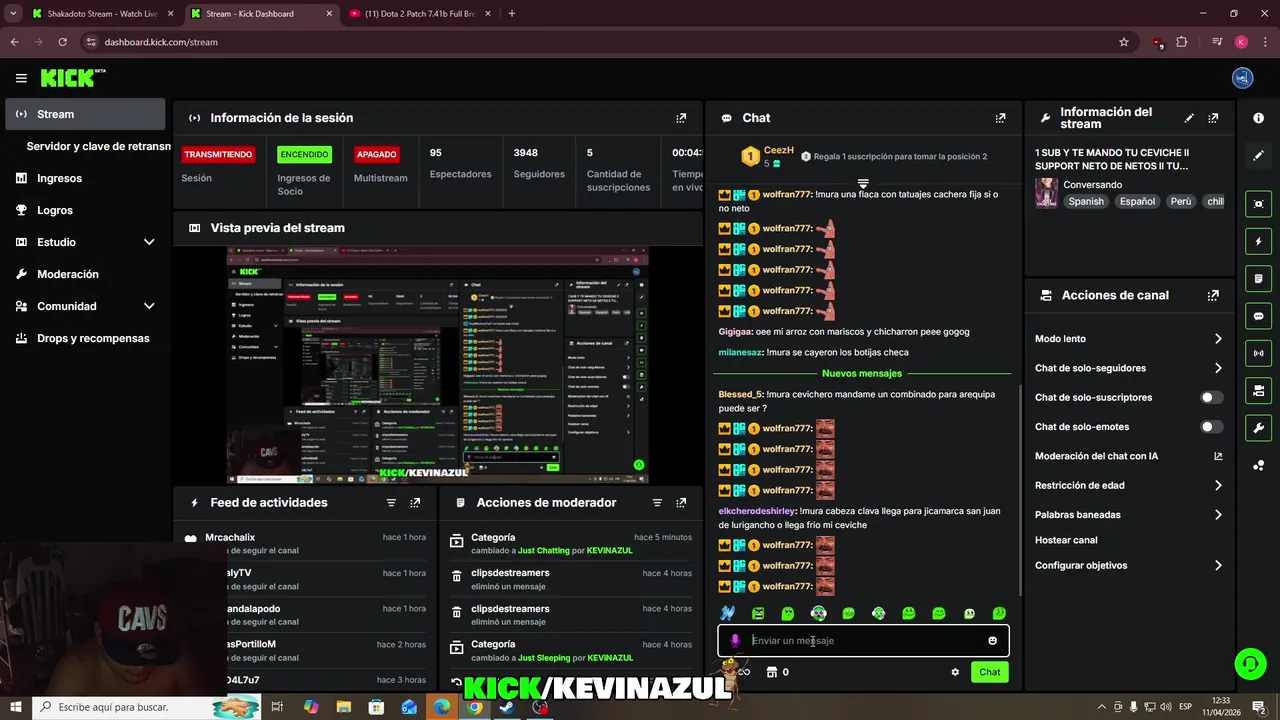The height and width of the screenshot is (720, 1280).
Task: Click Hostear canal
Action: click(x=1066, y=540)
